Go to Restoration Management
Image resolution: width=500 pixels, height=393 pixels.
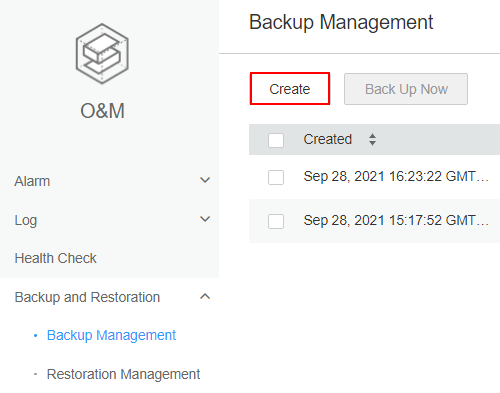pyautogui.click(x=123, y=374)
